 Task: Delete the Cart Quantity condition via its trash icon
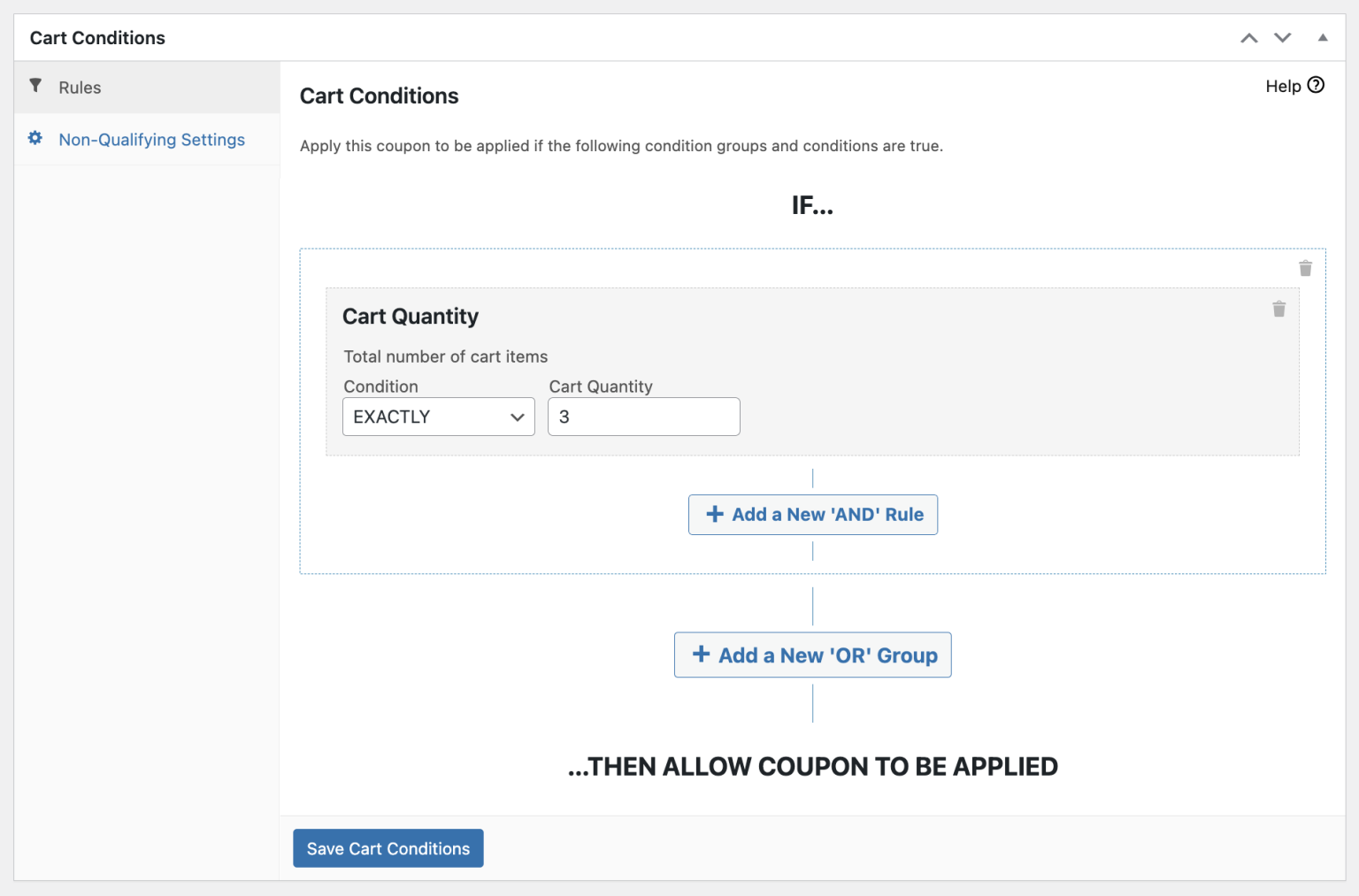[1278, 309]
